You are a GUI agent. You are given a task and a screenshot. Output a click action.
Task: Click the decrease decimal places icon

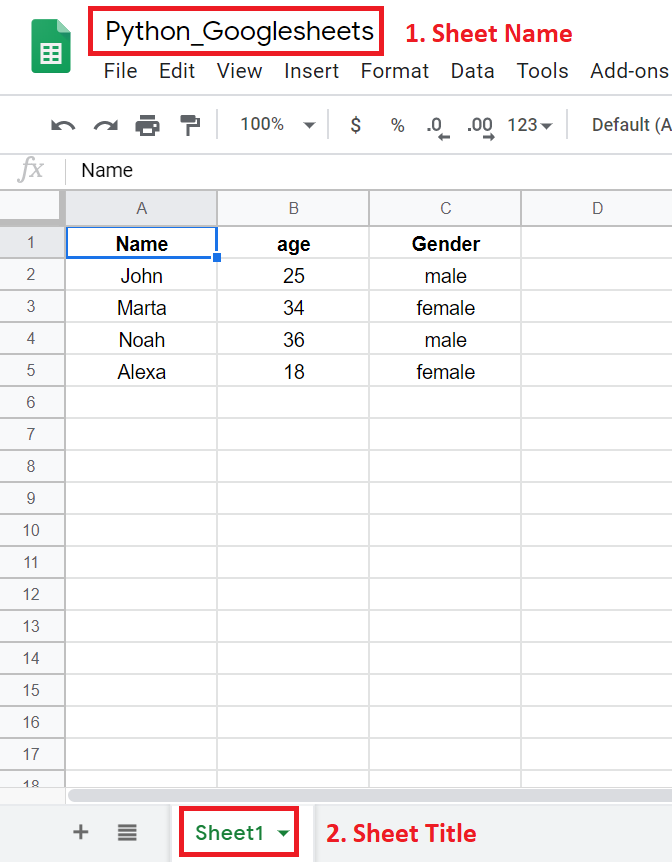(x=437, y=124)
